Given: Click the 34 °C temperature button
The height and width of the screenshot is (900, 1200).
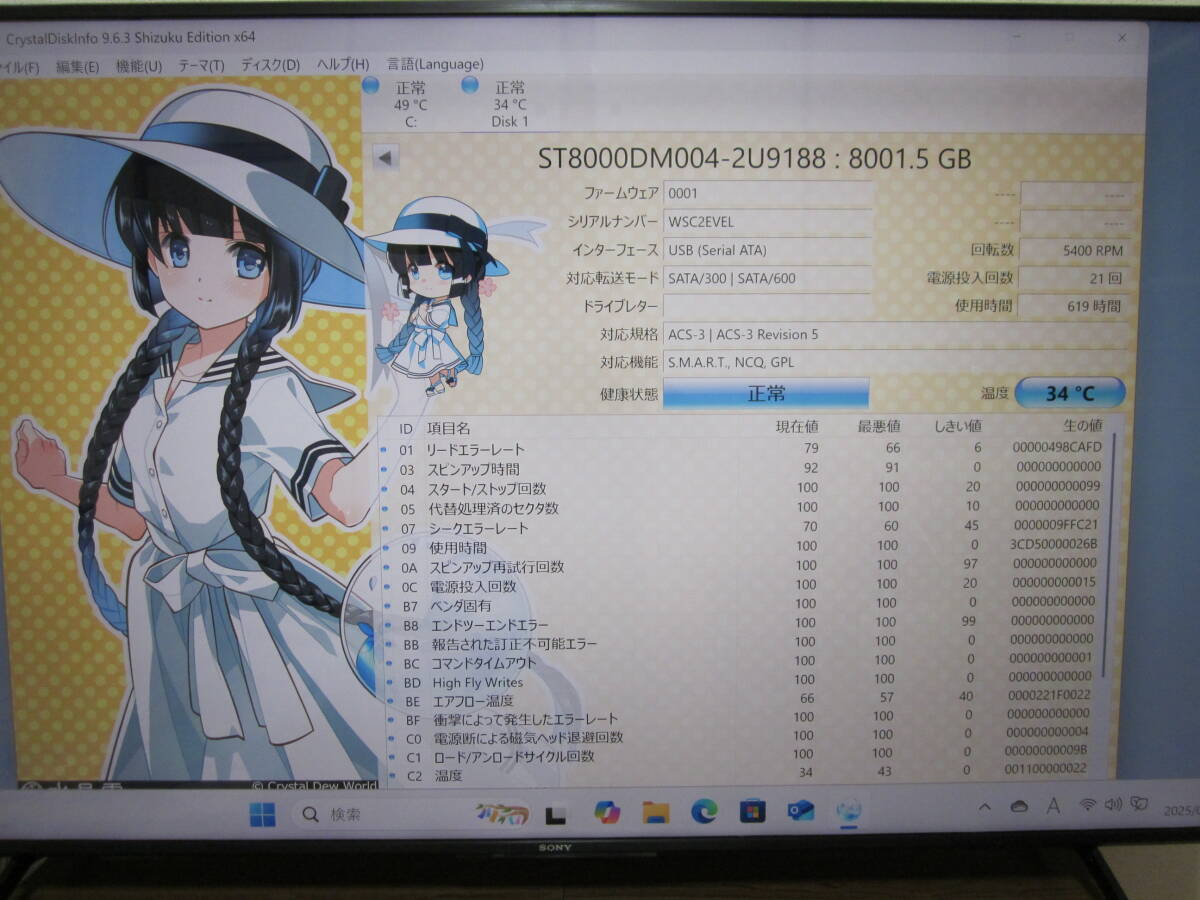Looking at the screenshot, I should 1071,393.
